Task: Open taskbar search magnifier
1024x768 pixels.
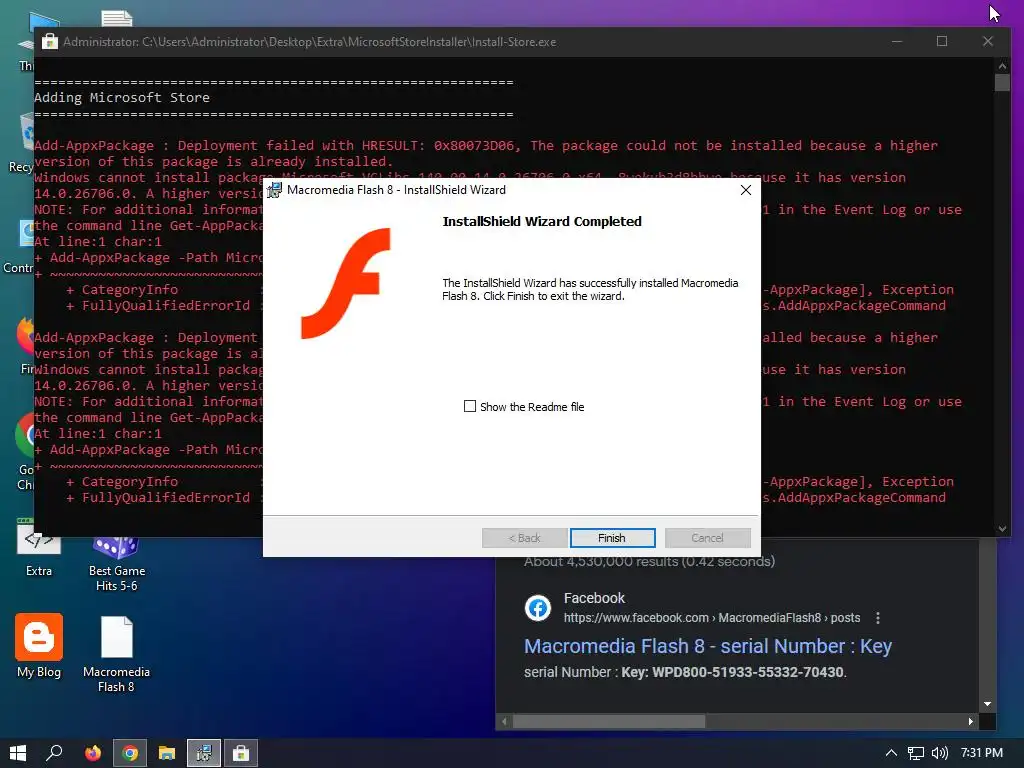Action: pyautogui.click(x=54, y=753)
